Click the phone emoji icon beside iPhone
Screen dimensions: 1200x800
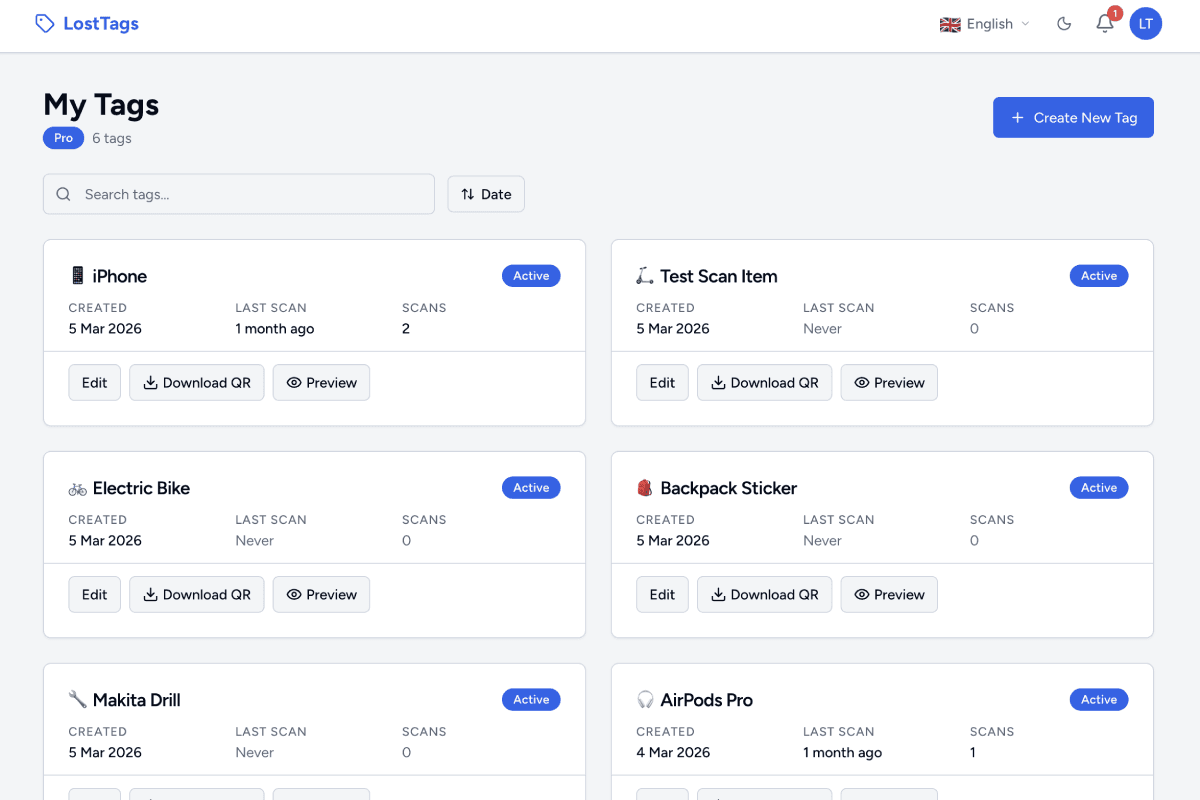click(x=77, y=276)
